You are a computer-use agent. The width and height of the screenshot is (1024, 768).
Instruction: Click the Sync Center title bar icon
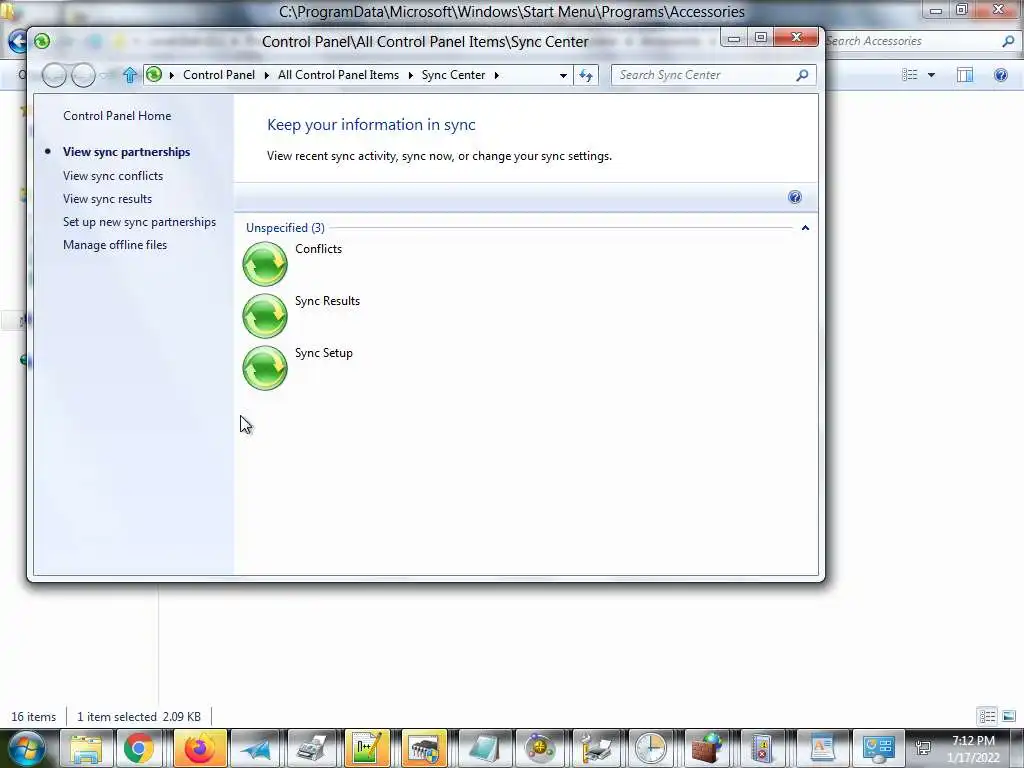tap(42, 41)
